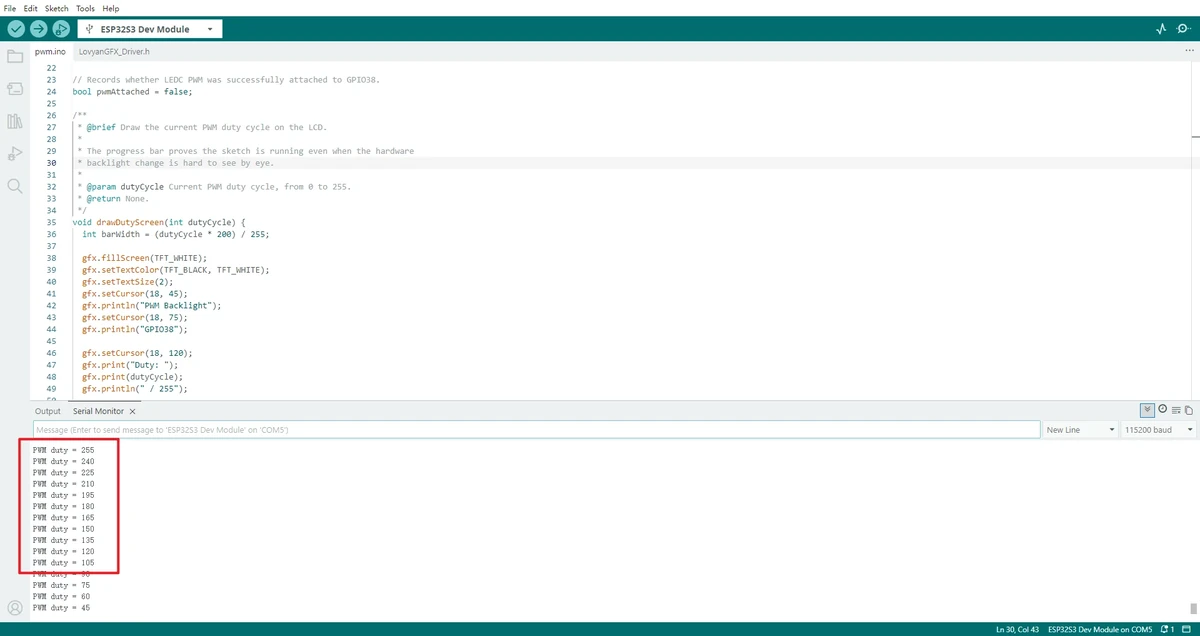Switch to the LovyanGFX_Driver.h tab
The width and height of the screenshot is (1200, 636).
[x=115, y=51]
